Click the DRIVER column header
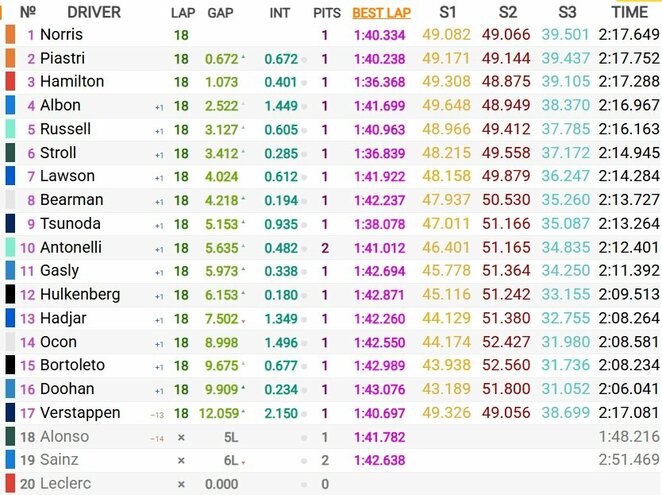The width and height of the screenshot is (662, 495). (94, 13)
